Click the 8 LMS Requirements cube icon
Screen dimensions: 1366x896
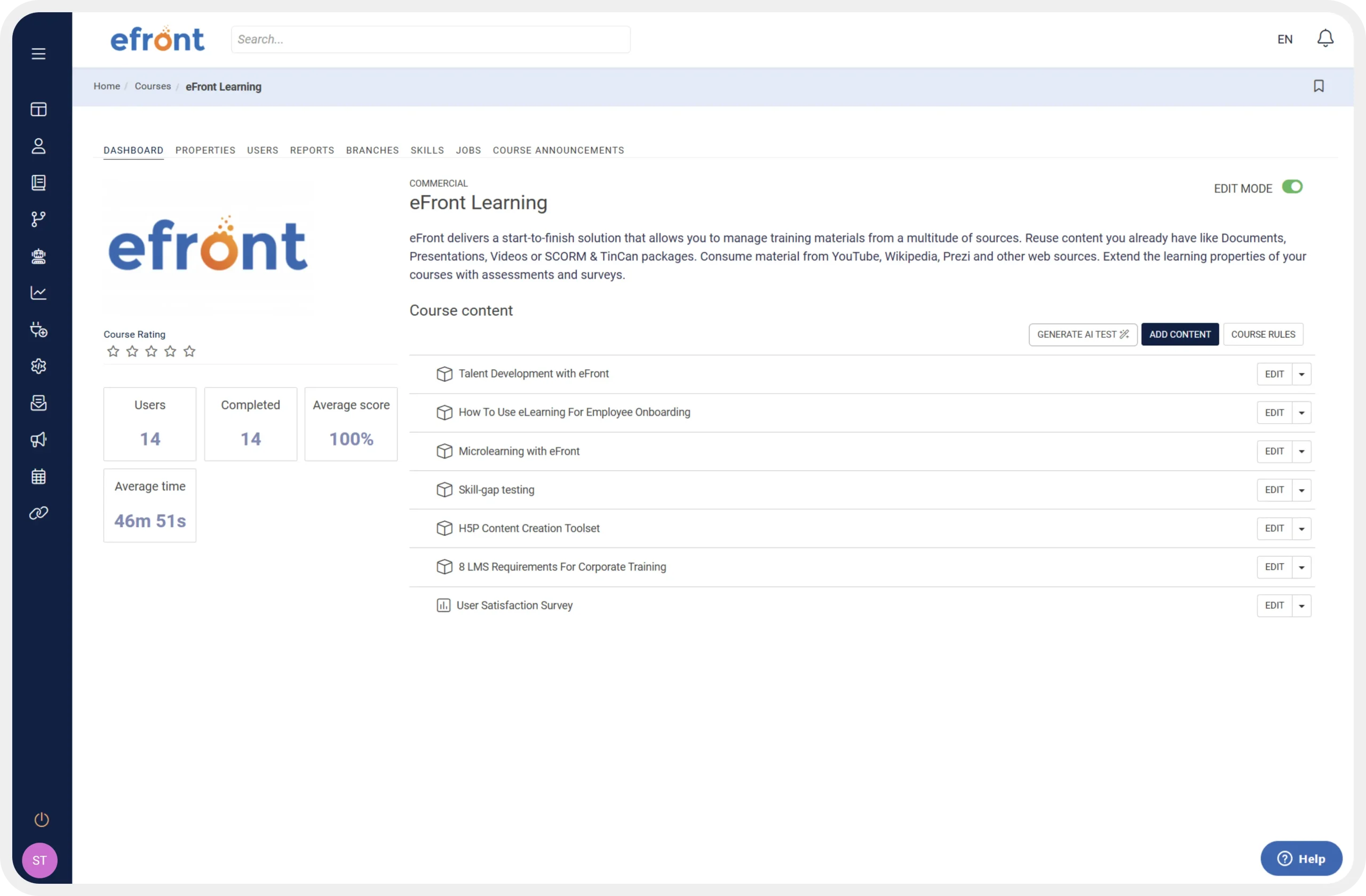(x=444, y=567)
